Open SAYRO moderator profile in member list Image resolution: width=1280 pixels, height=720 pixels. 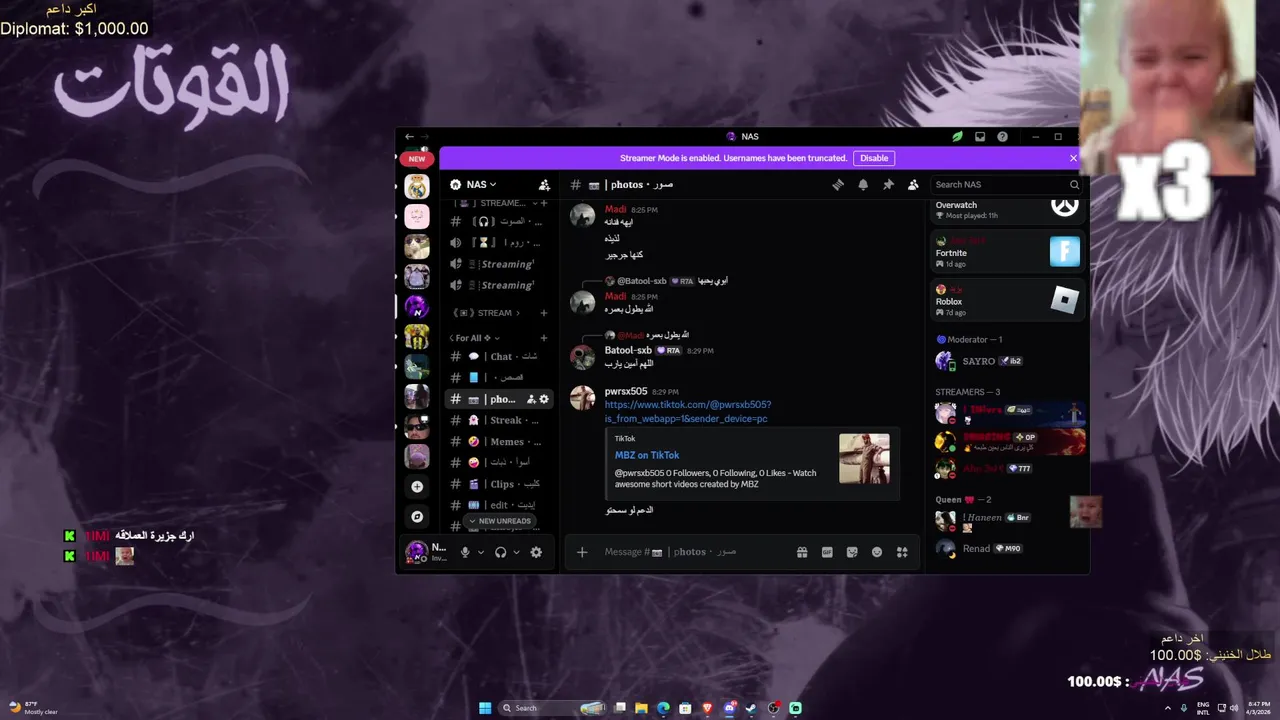[1009, 361]
